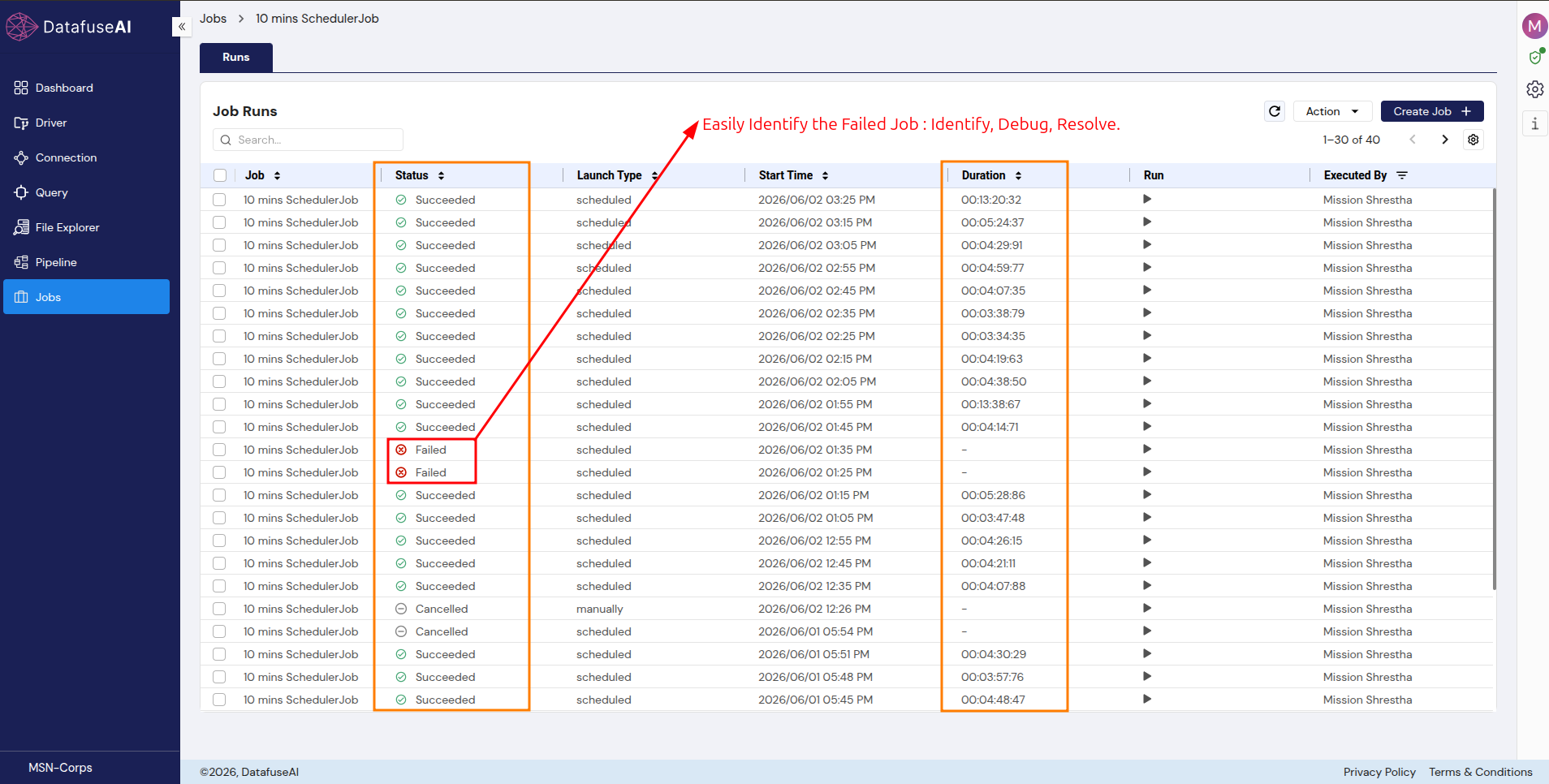Select checkbox for the 12:26 PM cancelled run
The height and width of the screenshot is (784, 1549).
point(219,609)
